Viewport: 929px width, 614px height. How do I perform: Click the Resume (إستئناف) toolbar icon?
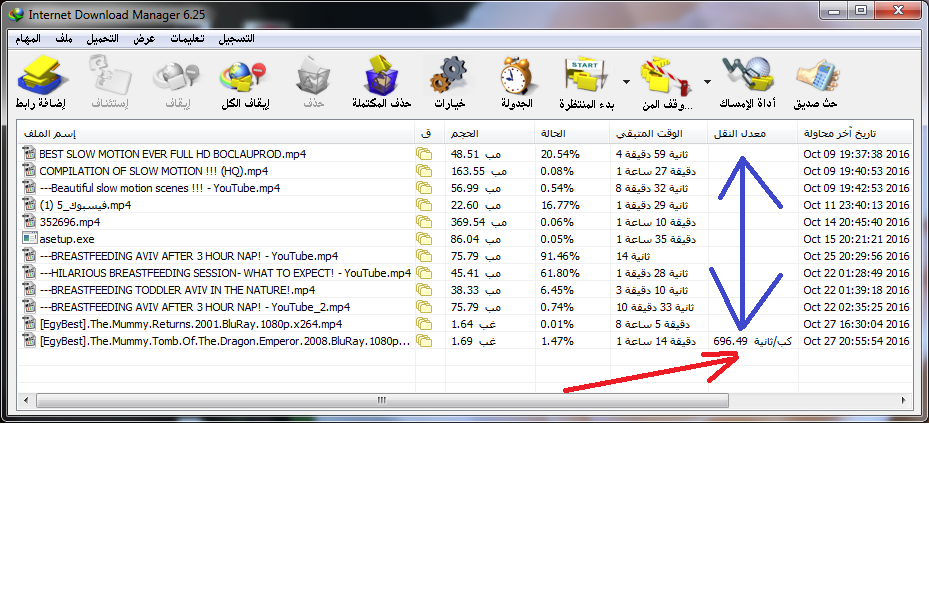click(x=110, y=75)
